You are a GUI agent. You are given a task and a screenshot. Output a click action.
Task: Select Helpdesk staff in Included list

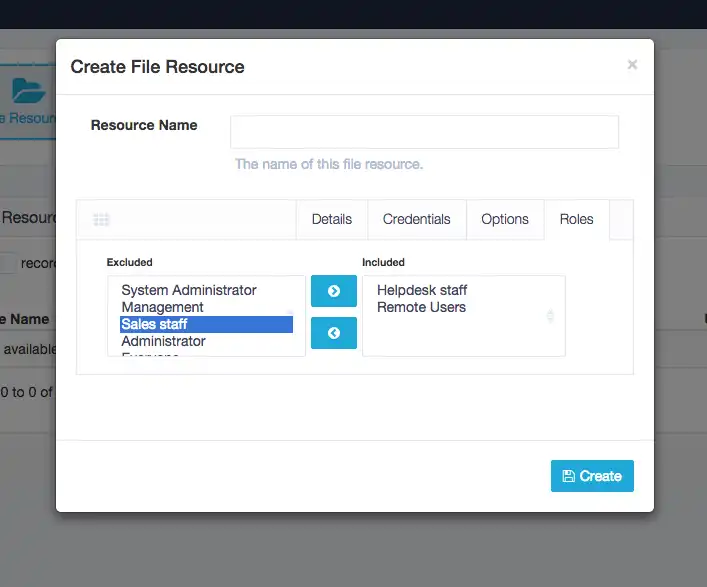422,290
